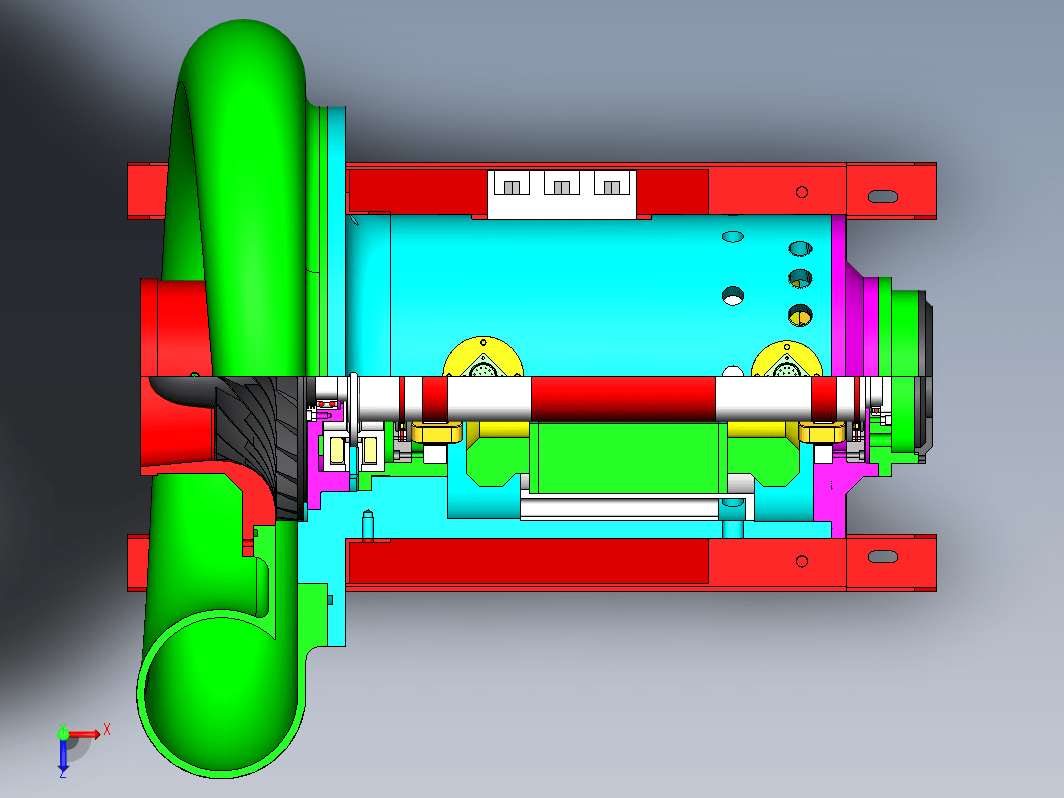Select the right yellow round bearing housing

click(x=787, y=359)
